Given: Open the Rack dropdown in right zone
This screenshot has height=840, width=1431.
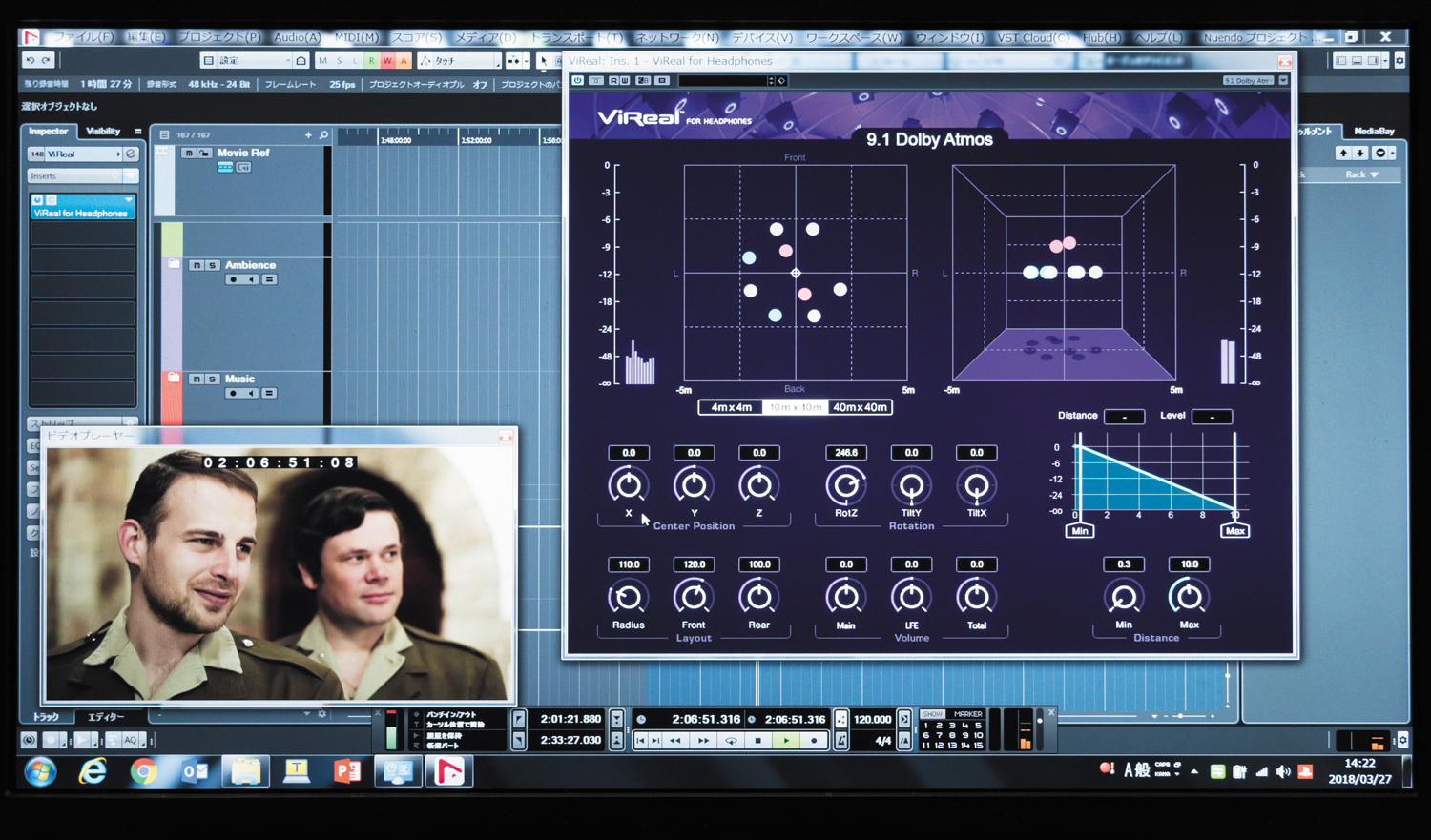Looking at the screenshot, I should 1361,175.
